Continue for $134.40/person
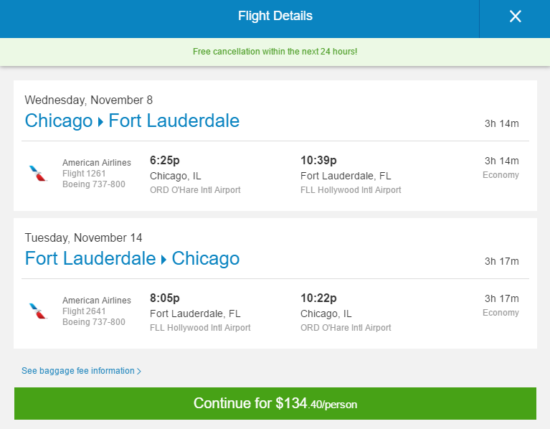 point(275,403)
